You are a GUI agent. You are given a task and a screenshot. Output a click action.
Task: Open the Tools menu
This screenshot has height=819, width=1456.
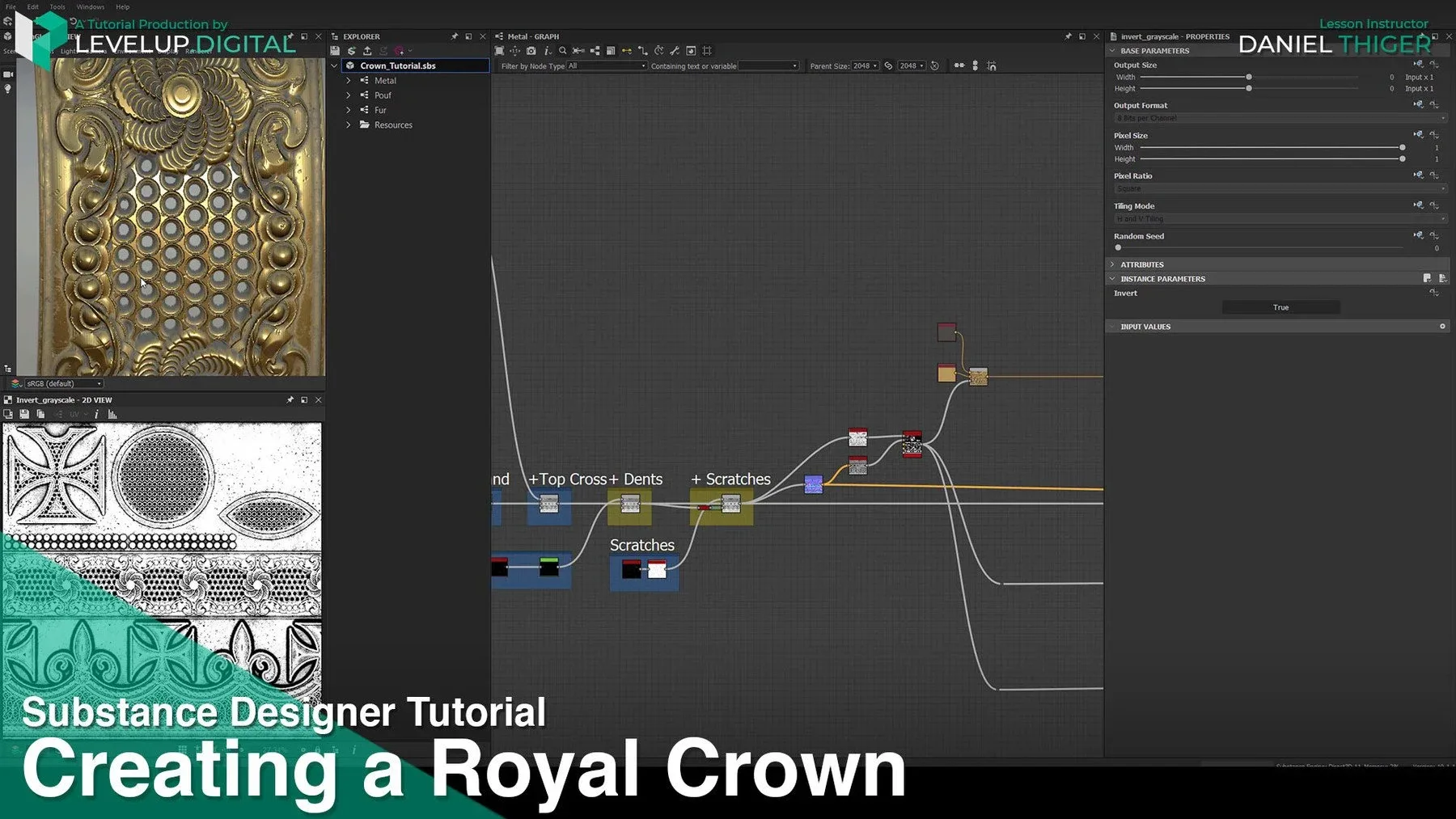tap(57, 6)
